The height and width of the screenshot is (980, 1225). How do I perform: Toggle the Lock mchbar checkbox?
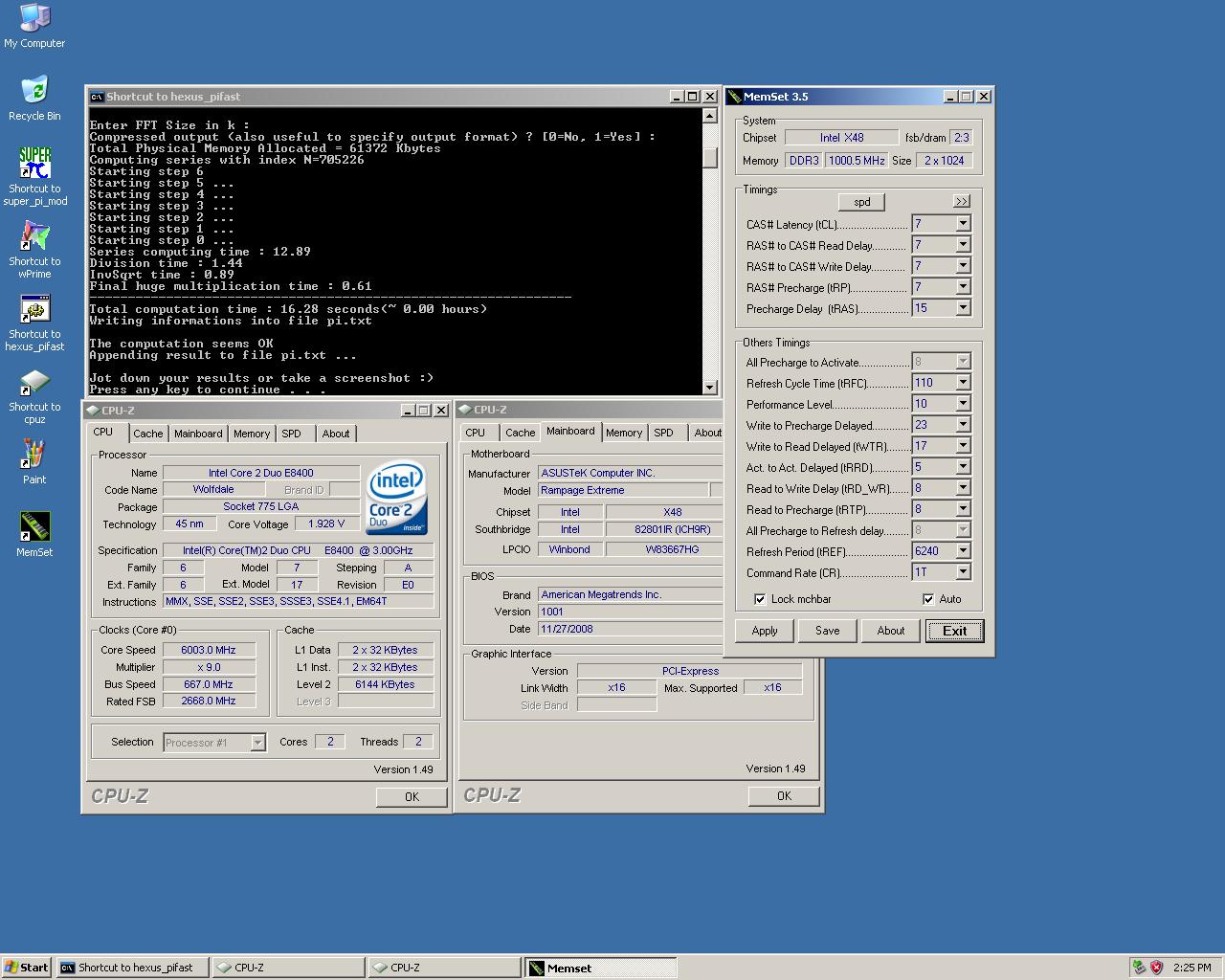coord(760,599)
